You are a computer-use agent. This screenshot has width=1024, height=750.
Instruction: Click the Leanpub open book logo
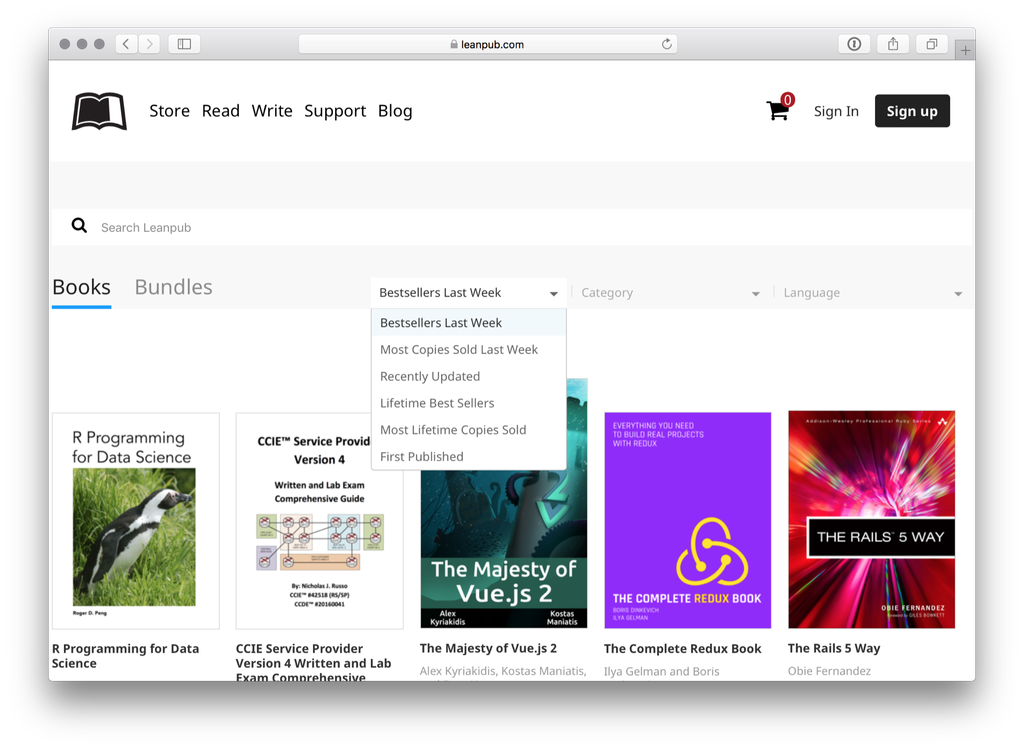pos(99,110)
